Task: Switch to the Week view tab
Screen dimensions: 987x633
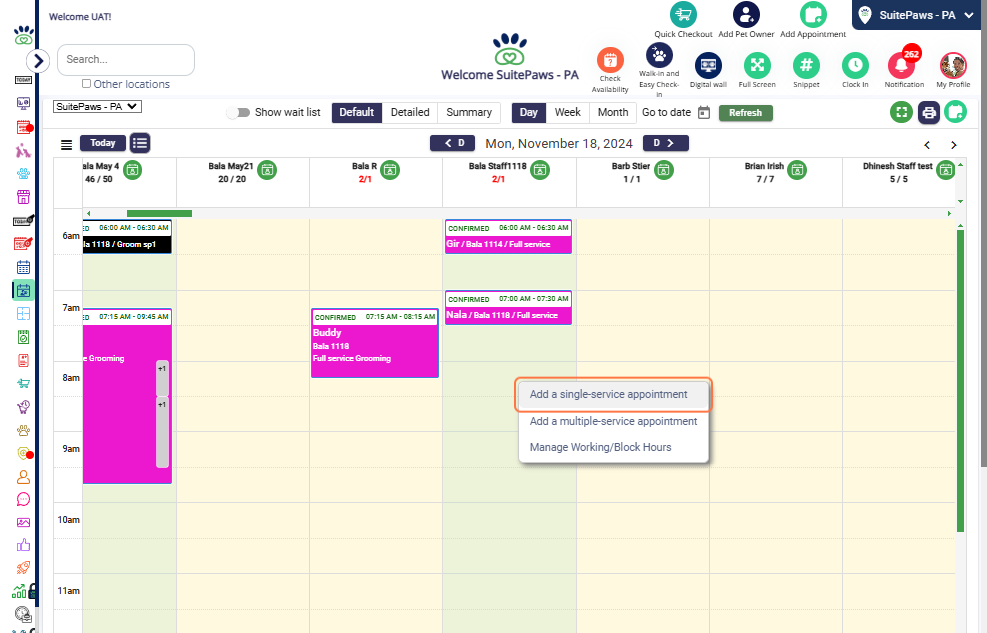Action: click(x=568, y=113)
